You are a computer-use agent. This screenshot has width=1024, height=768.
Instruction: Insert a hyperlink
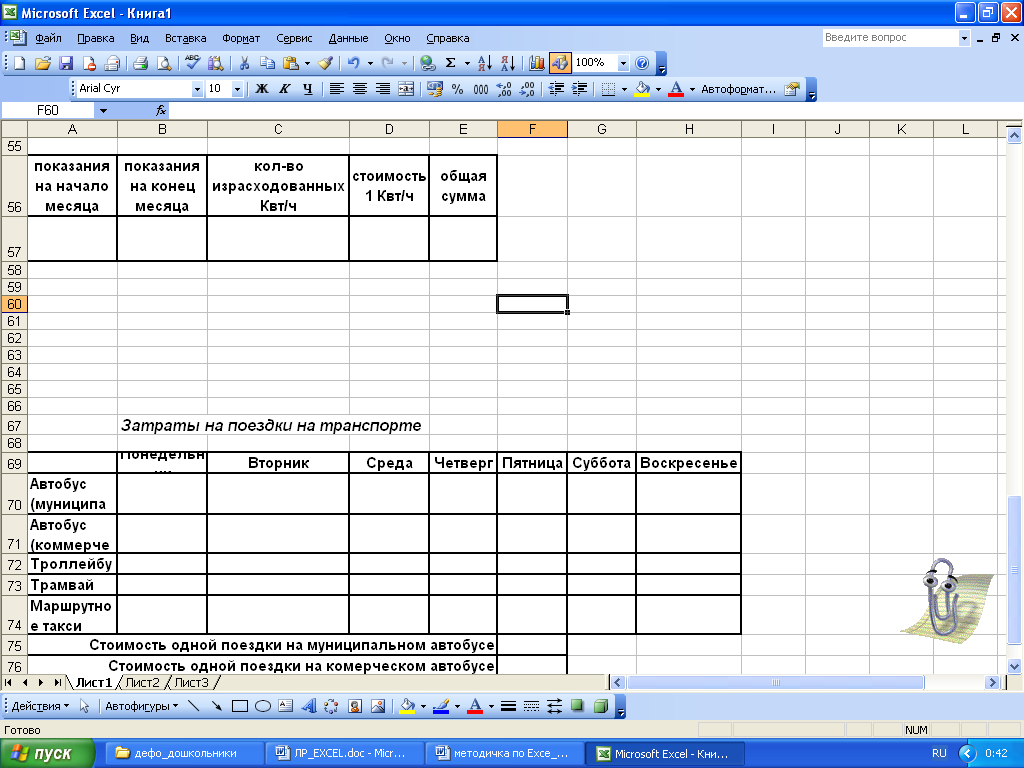428,63
